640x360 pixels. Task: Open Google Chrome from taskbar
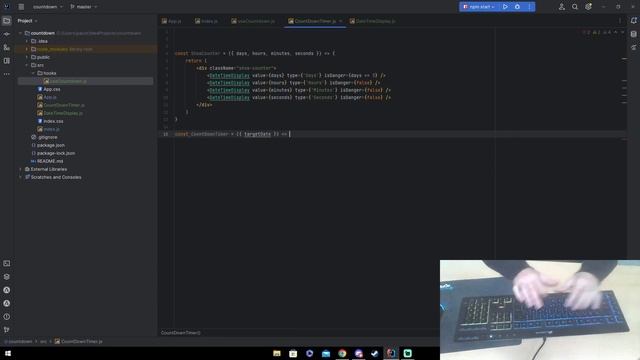pos(342,353)
